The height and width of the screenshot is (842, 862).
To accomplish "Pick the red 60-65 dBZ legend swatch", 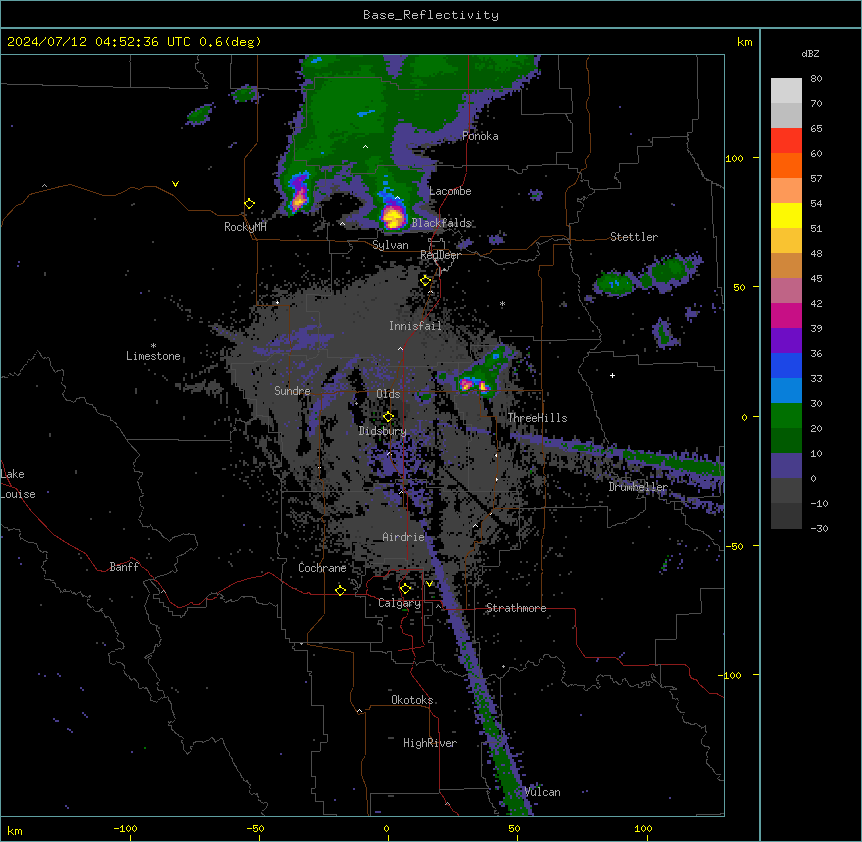I will [786, 141].
